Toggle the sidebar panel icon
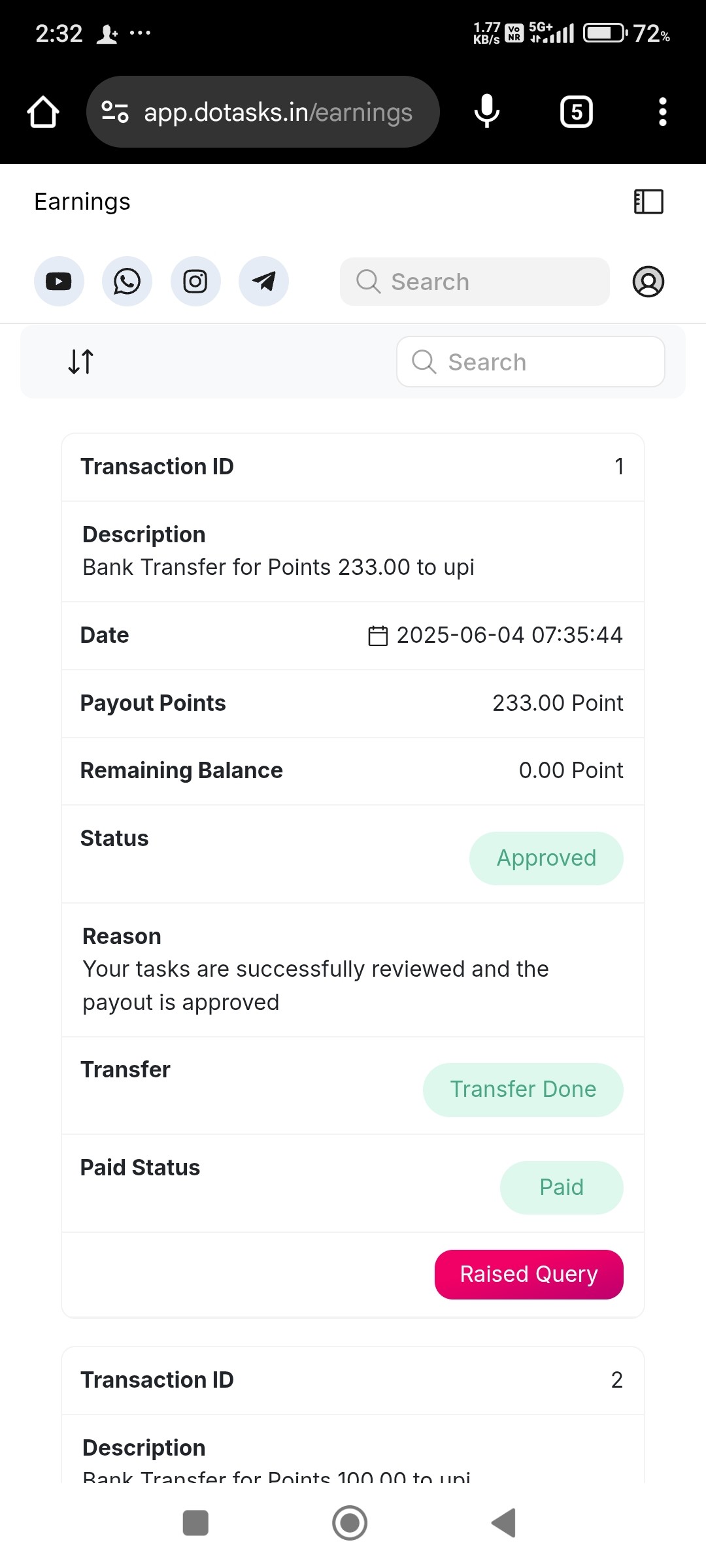 coord(648,201)
